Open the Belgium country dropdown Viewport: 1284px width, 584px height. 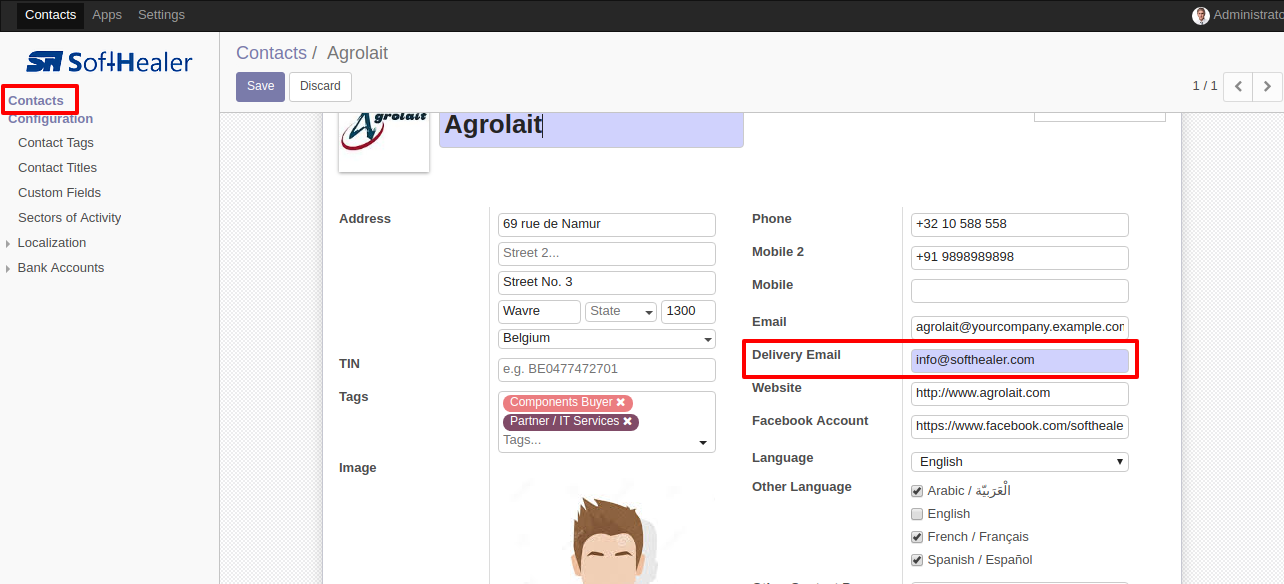coord(607,338)
